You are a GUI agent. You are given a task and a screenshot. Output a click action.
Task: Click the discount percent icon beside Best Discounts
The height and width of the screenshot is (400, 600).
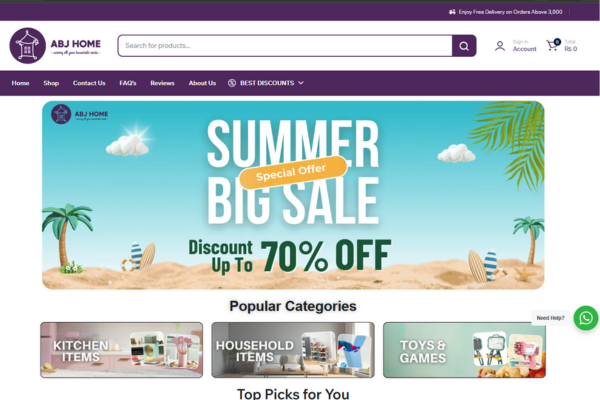tap(232, 83)
